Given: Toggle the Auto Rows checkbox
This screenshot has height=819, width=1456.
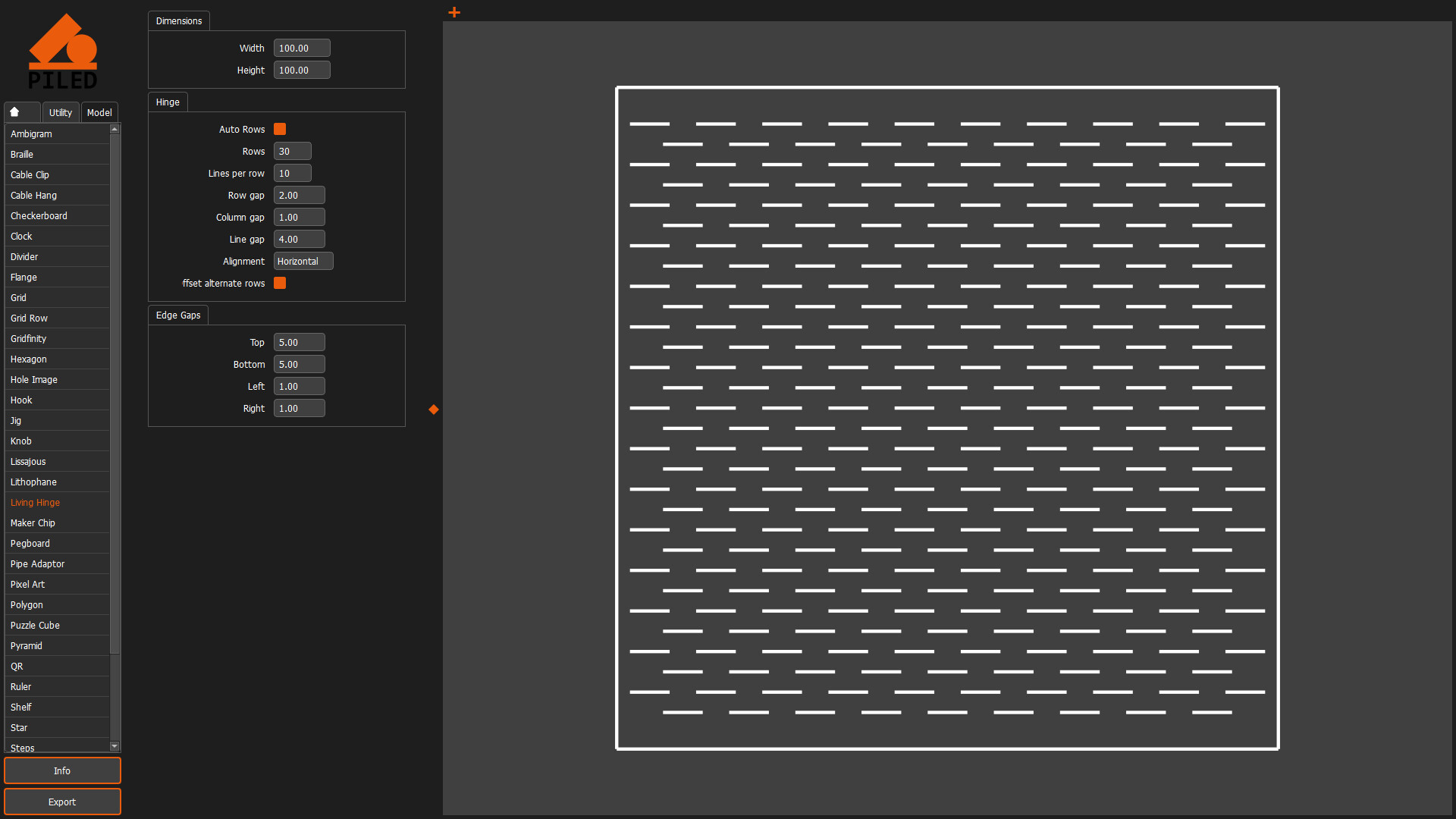Looking at the screenshot, I should pos(280,129).
